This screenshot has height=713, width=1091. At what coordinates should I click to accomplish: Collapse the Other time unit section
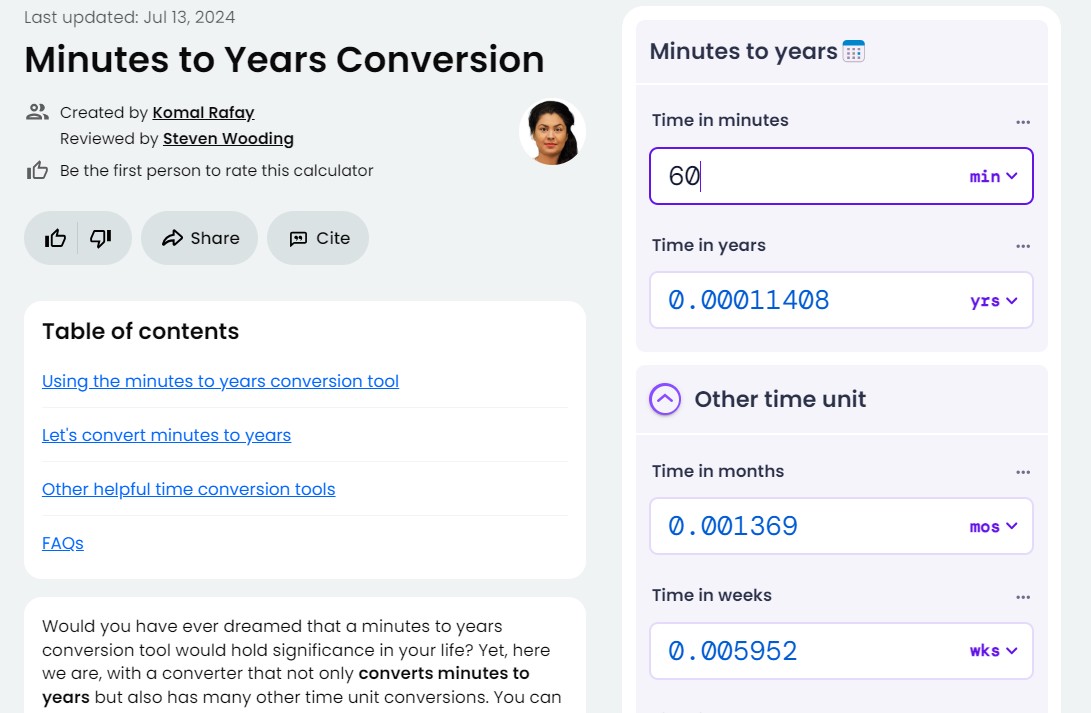[x=665, y=399]
